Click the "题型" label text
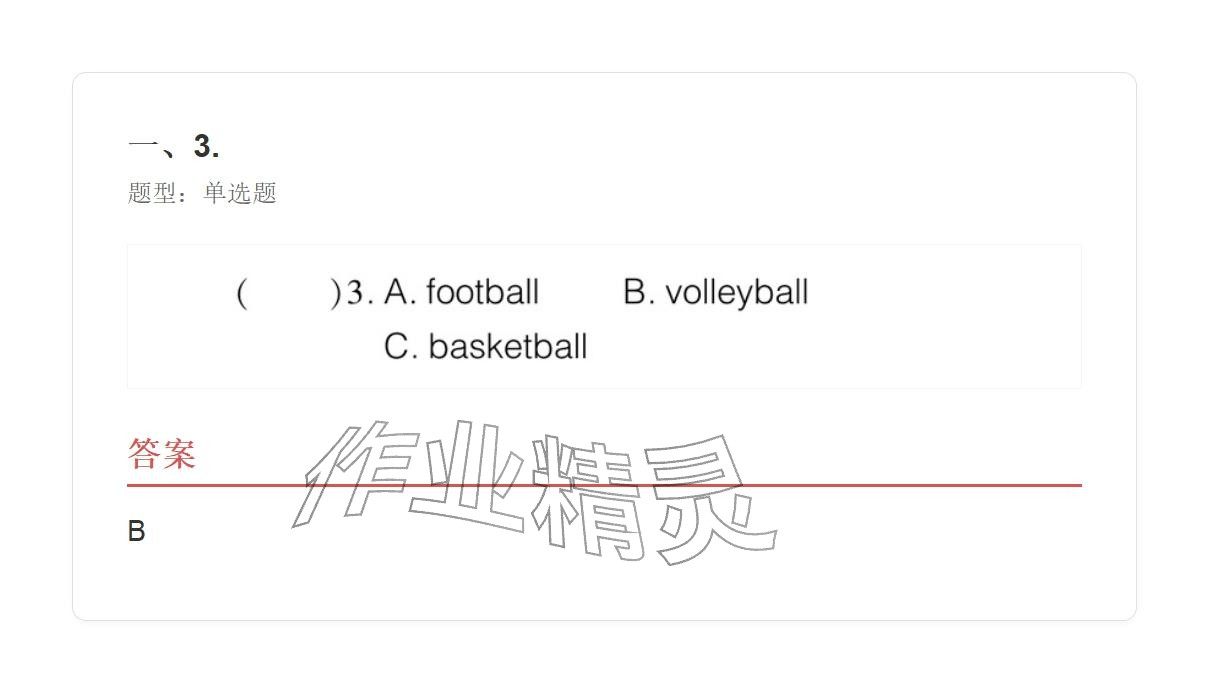Viewport: 1209px width, 693px height. (x=152, y=193)
